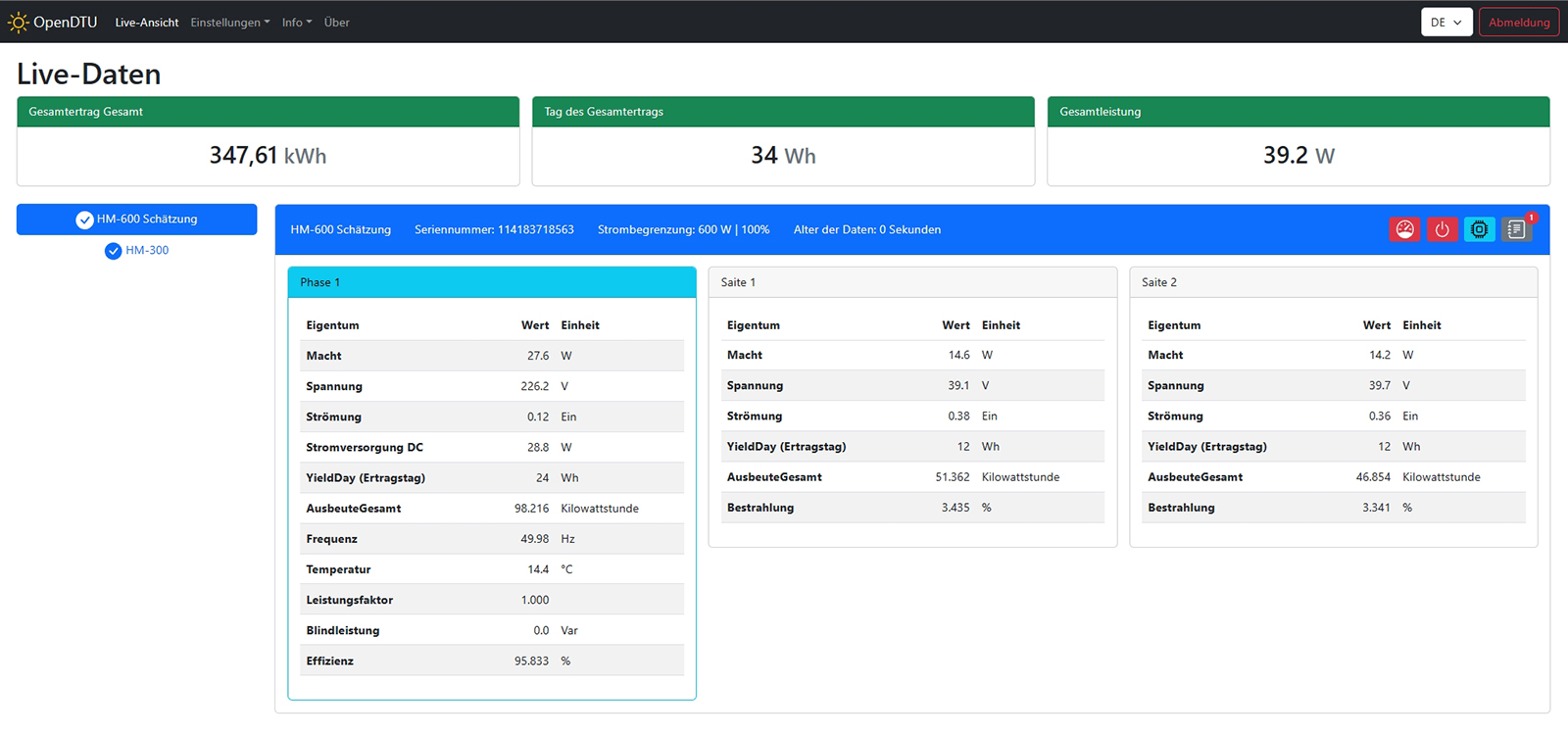This screenshot has height=735, width=1568.
Task: Click Saite 2 AusbeuteGesamt value 46.854
Action: pyautogui.click(x=1373, y=477)
